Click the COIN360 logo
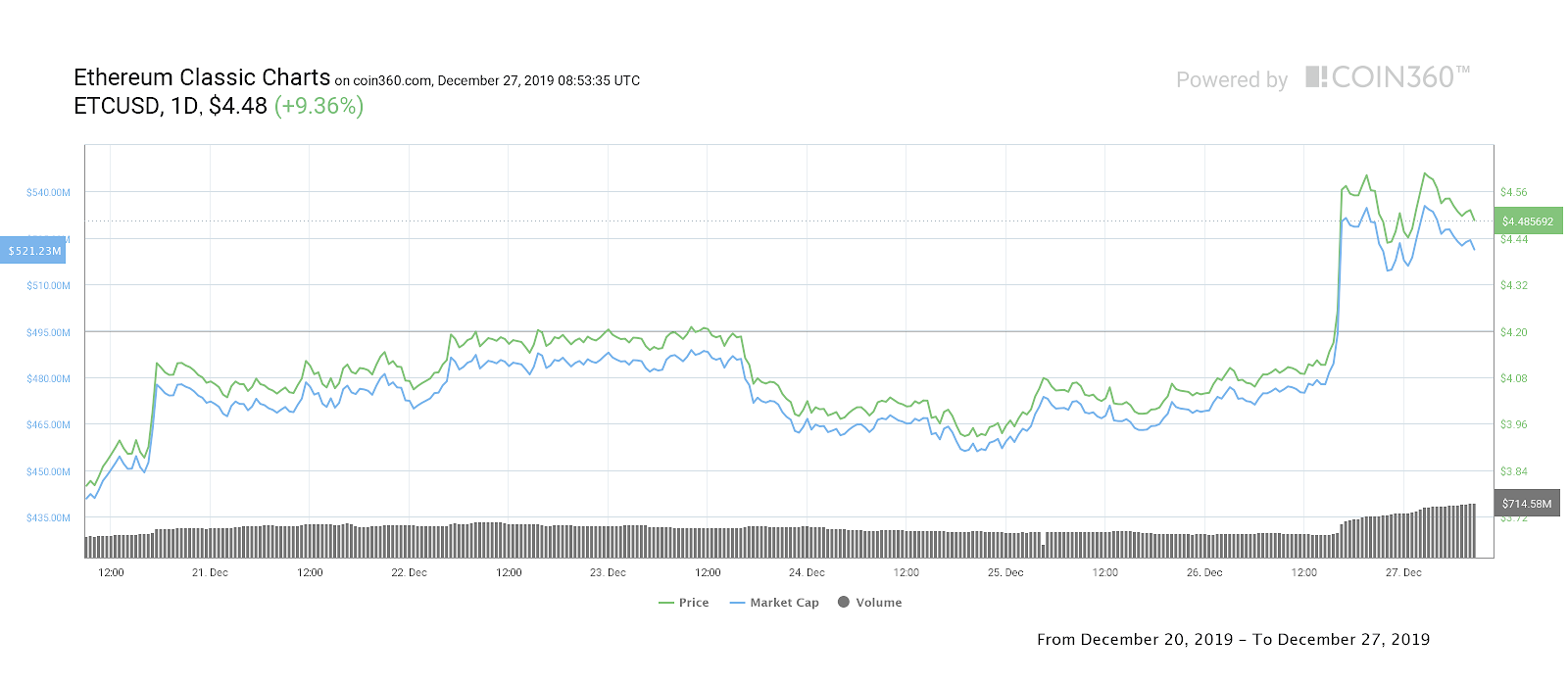The height and width of the screenshot is (686, 1568). pos(1388,77)
